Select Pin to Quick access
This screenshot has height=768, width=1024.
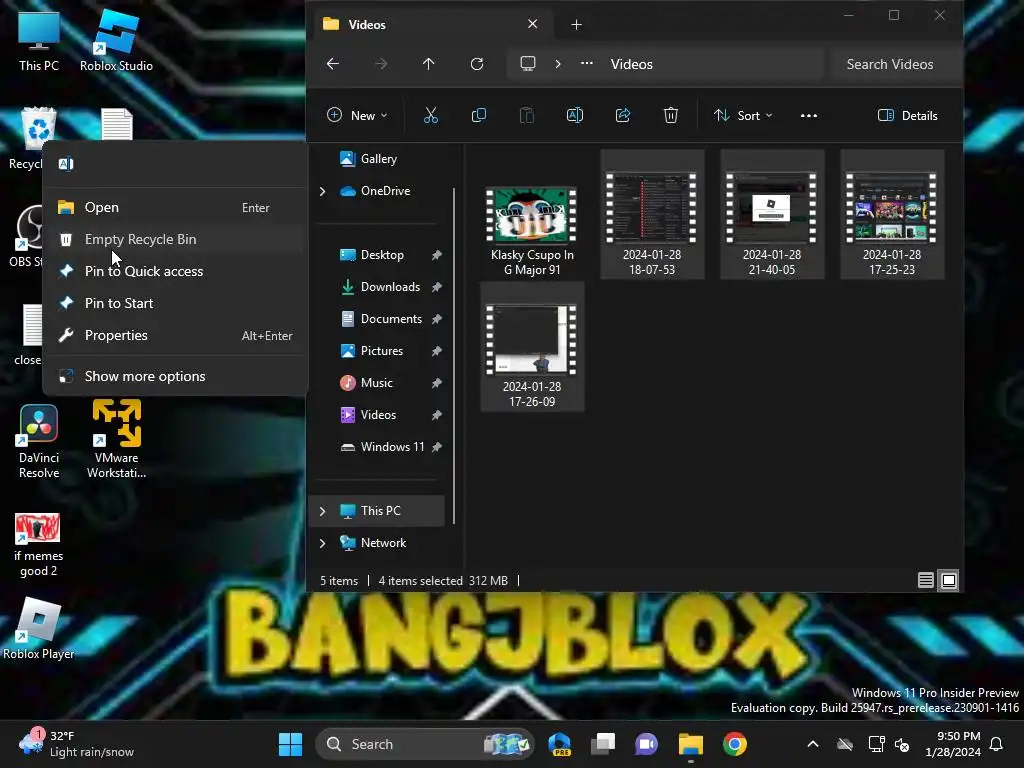[175, 272]
